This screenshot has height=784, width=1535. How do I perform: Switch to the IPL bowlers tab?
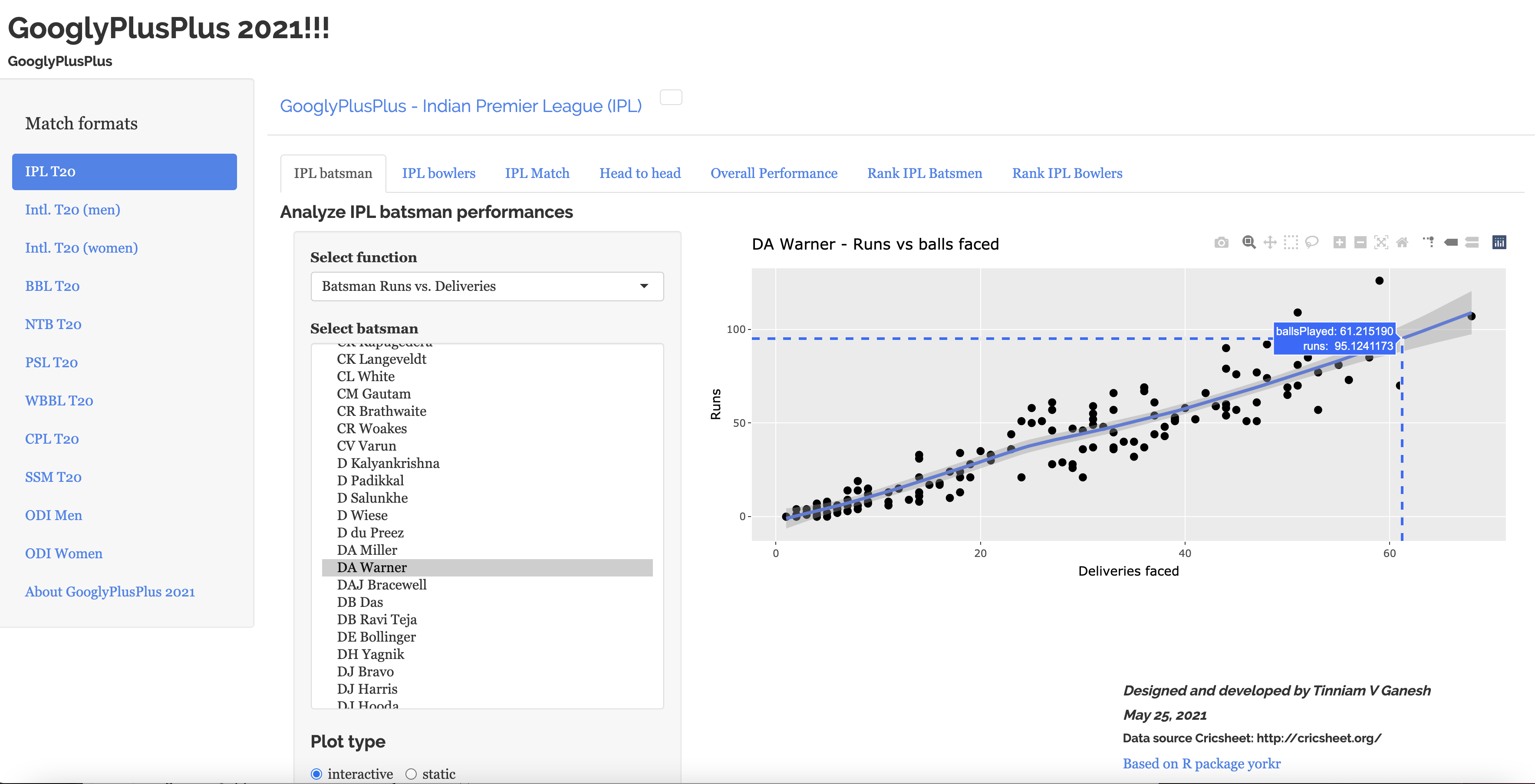tap(438, 173)
